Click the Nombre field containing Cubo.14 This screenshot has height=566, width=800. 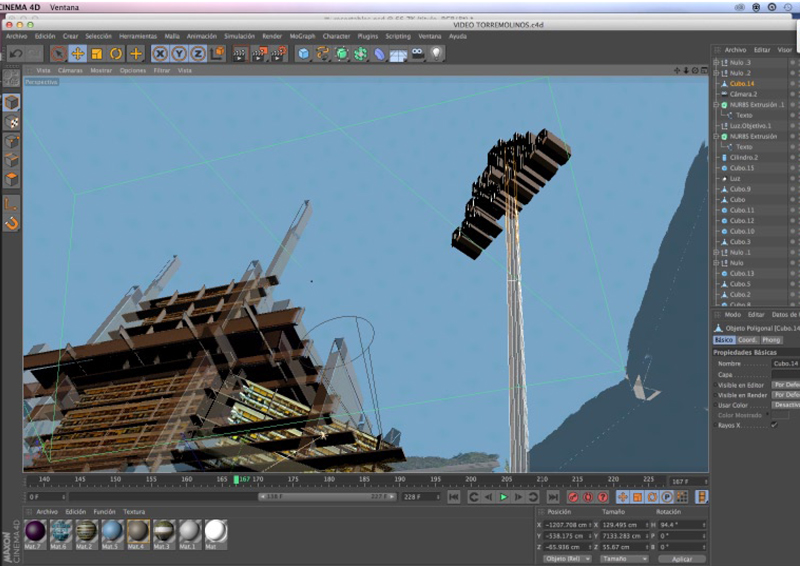coord(785,364)
